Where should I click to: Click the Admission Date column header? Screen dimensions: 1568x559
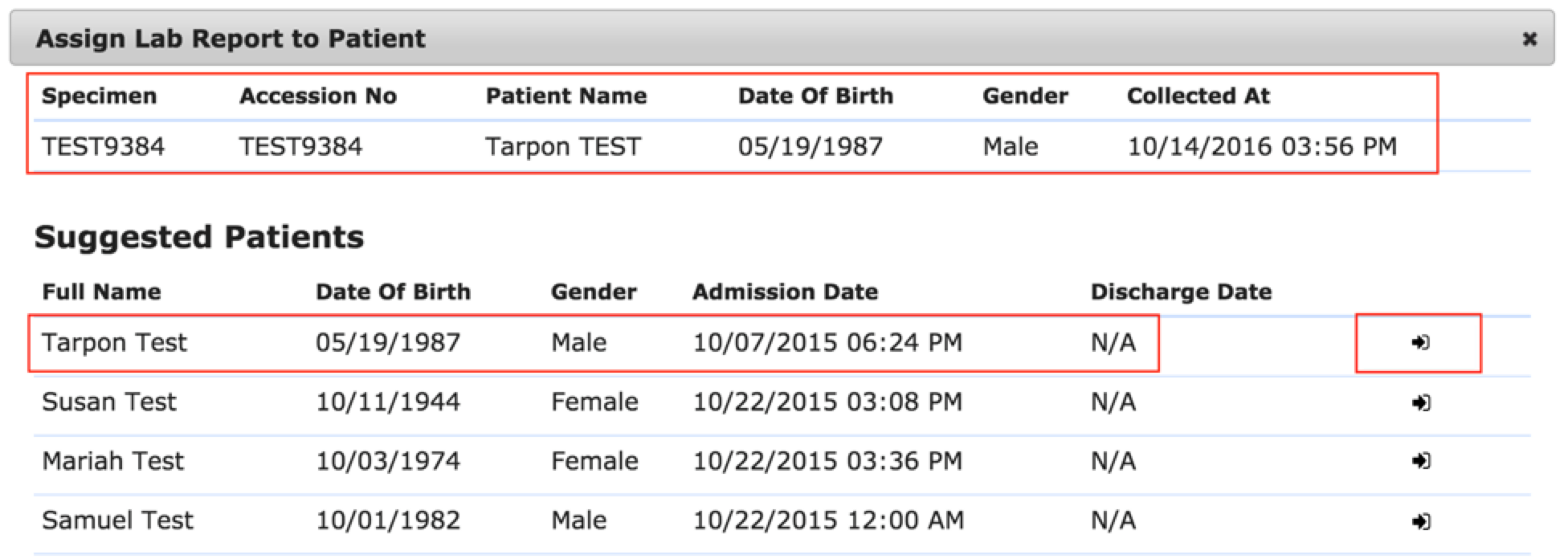coord(784,292)
